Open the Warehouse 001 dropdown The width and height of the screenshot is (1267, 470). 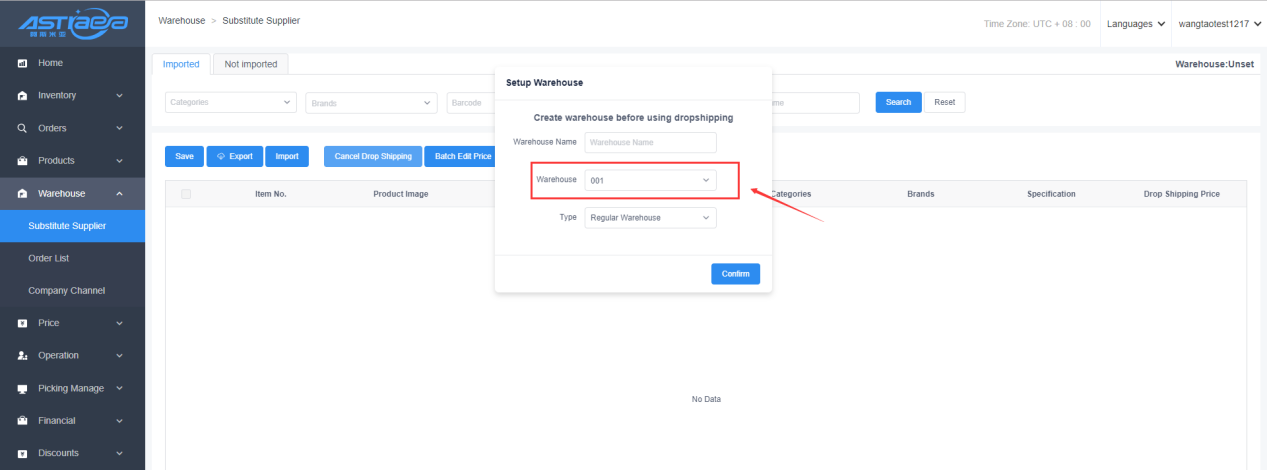coord(650,180)
